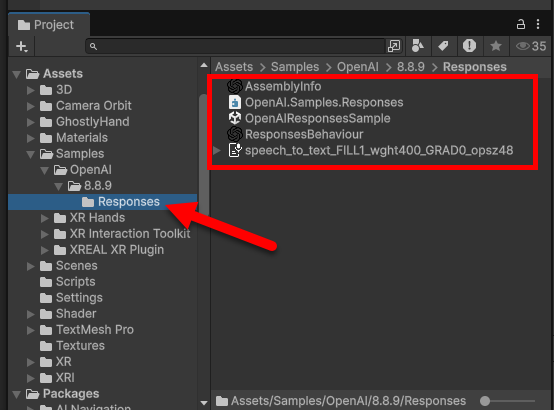Expand the Materials folder
Image resolution: width=554 pixels, height=410 pixels.
[31, 138]
